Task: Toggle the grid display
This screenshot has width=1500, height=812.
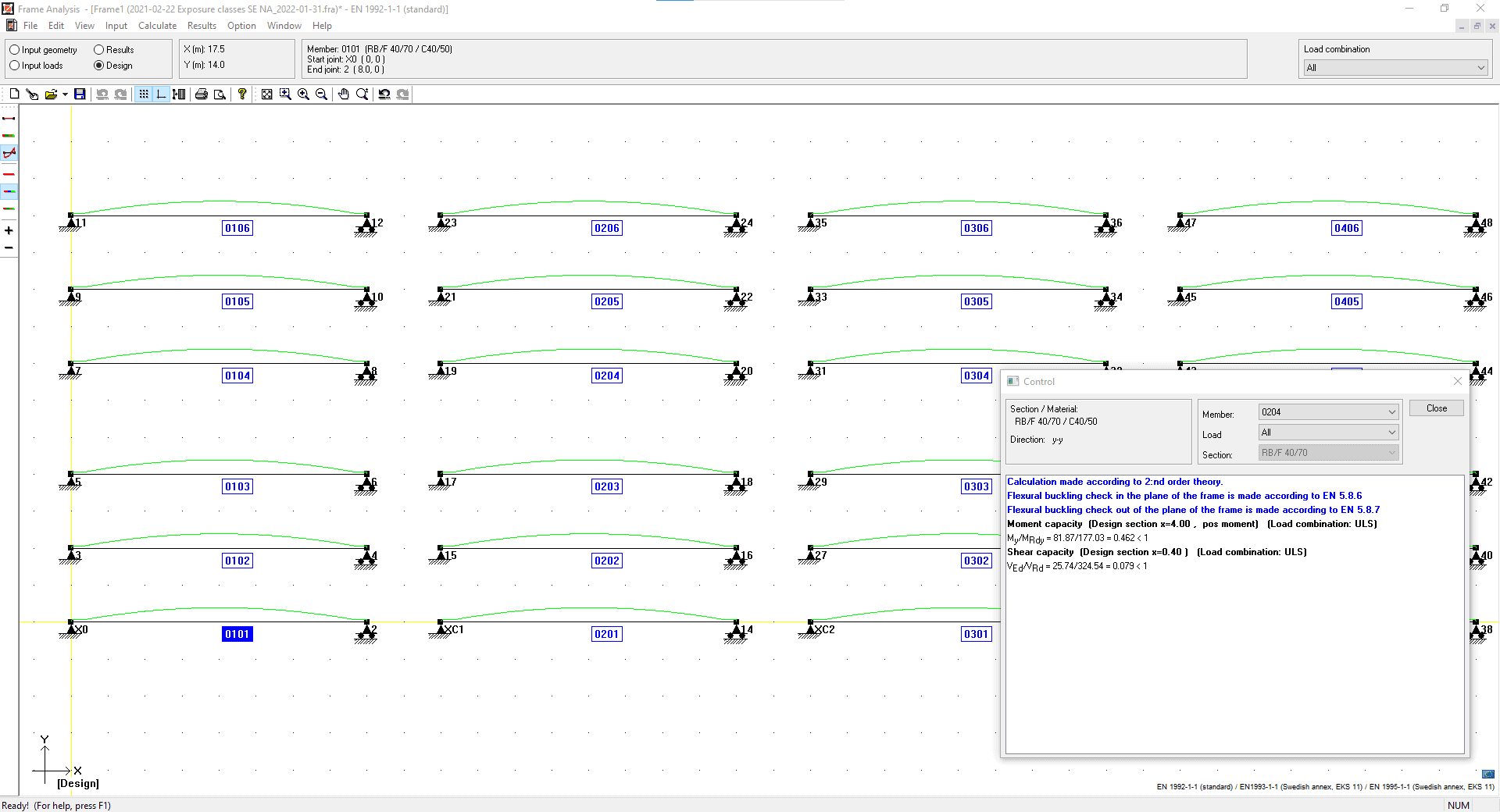Action: point(144,94)
